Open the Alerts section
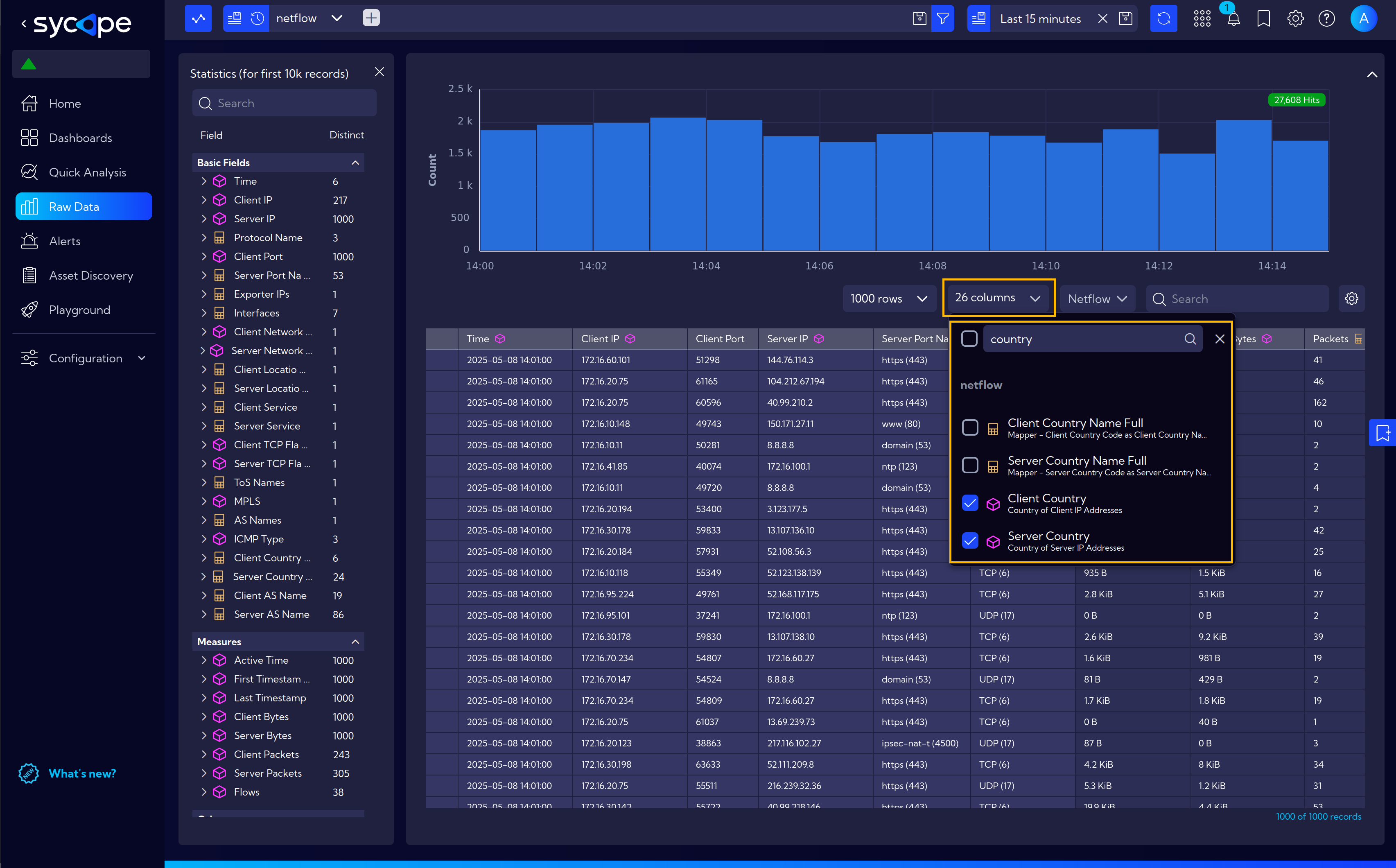Screen dimensions: 1396x868 [64, 241]
